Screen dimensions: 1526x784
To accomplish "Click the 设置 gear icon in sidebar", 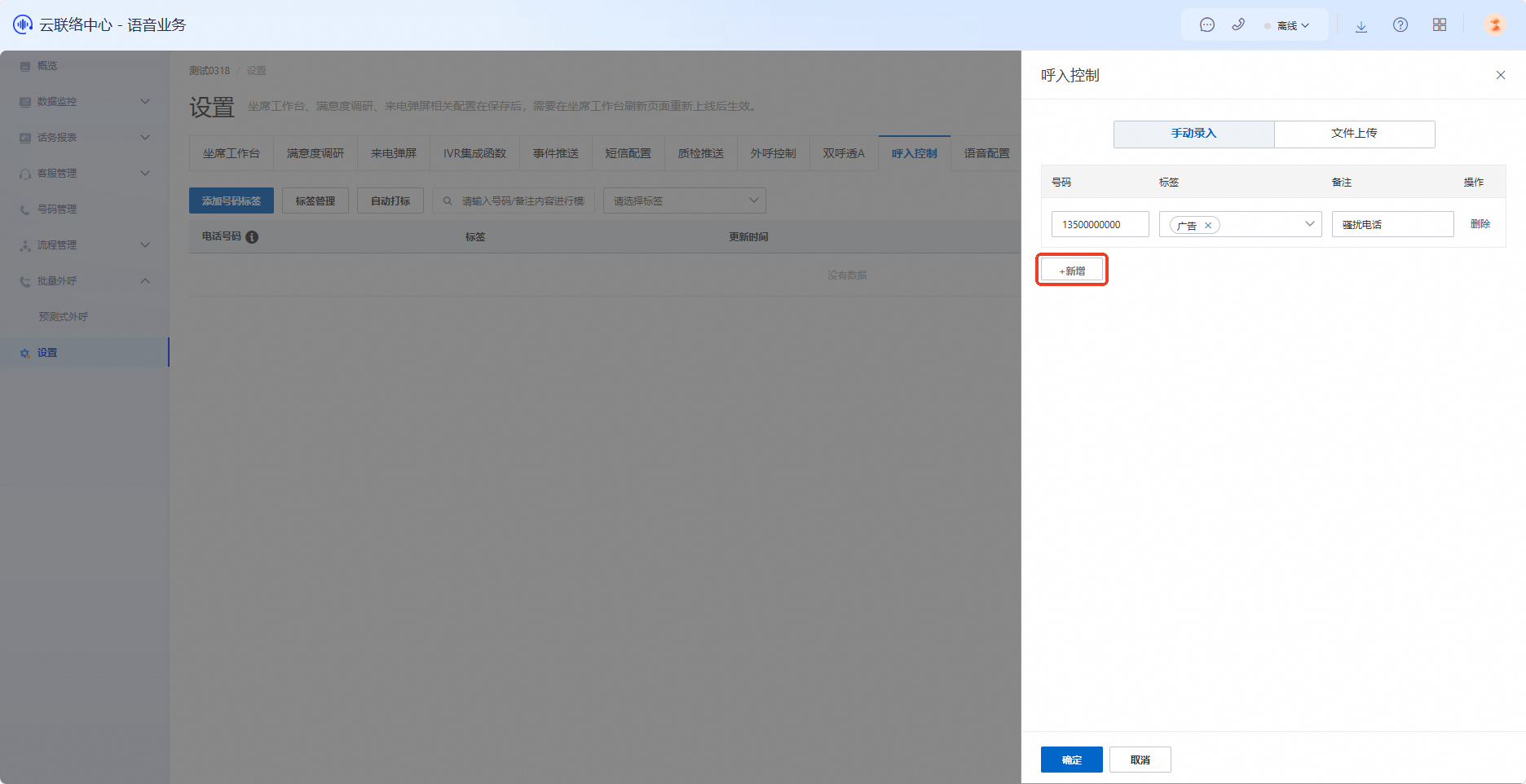I will tap(25, 353).
